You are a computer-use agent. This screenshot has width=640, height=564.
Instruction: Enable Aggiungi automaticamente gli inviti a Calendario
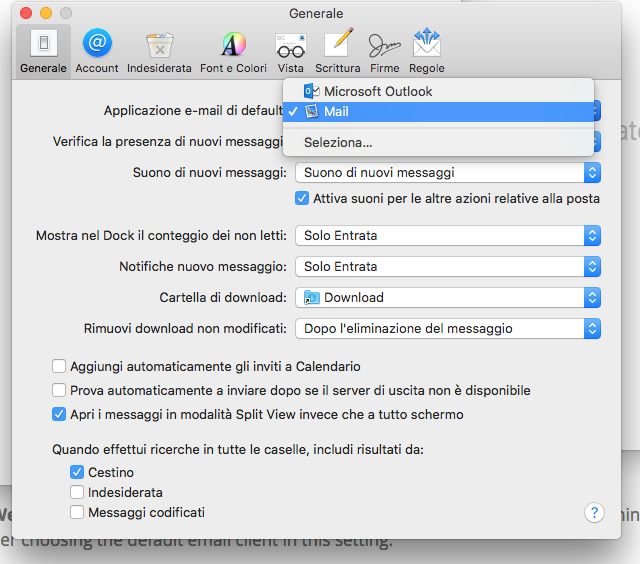pyautogui.click(x=59, y=366)
